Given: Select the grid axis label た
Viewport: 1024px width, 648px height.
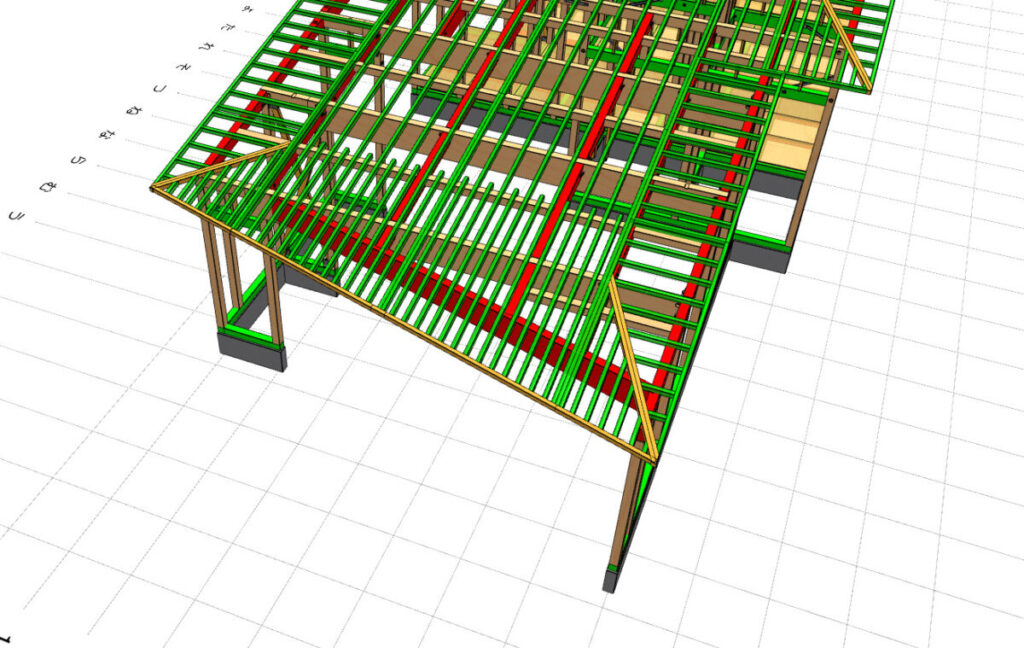Looking at the screenshot, I should (x=228, y=27).
